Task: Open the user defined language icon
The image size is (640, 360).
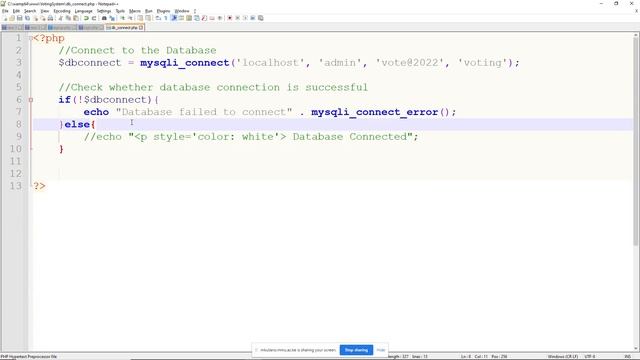Action: point(181,18)
